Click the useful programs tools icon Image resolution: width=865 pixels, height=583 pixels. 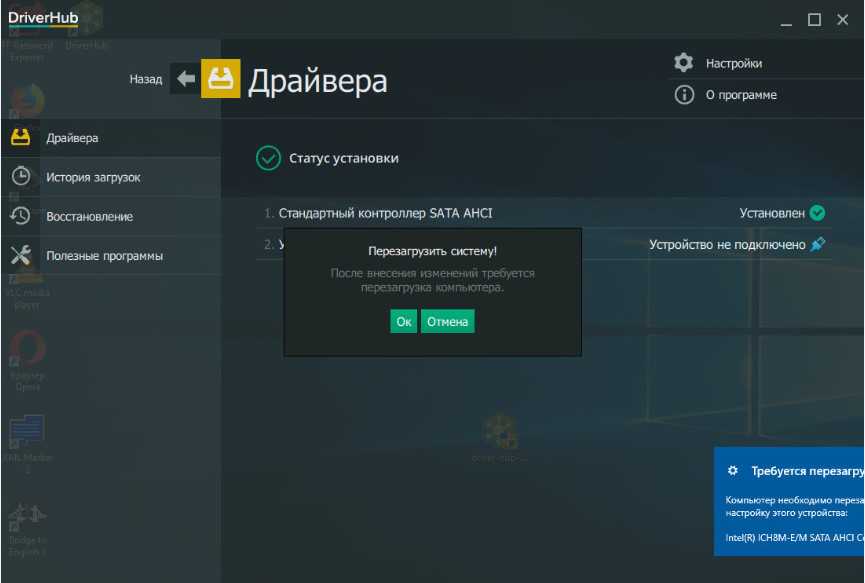[20, 256]
